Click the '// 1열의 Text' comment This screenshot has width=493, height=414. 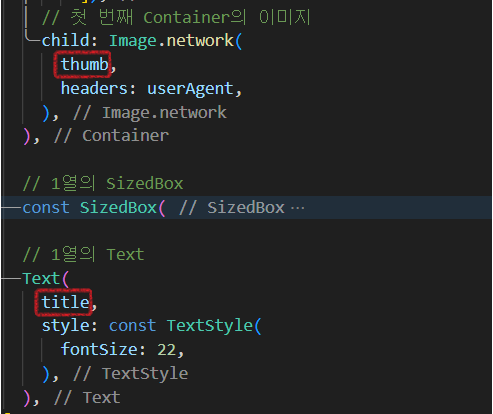click(84, 255)
